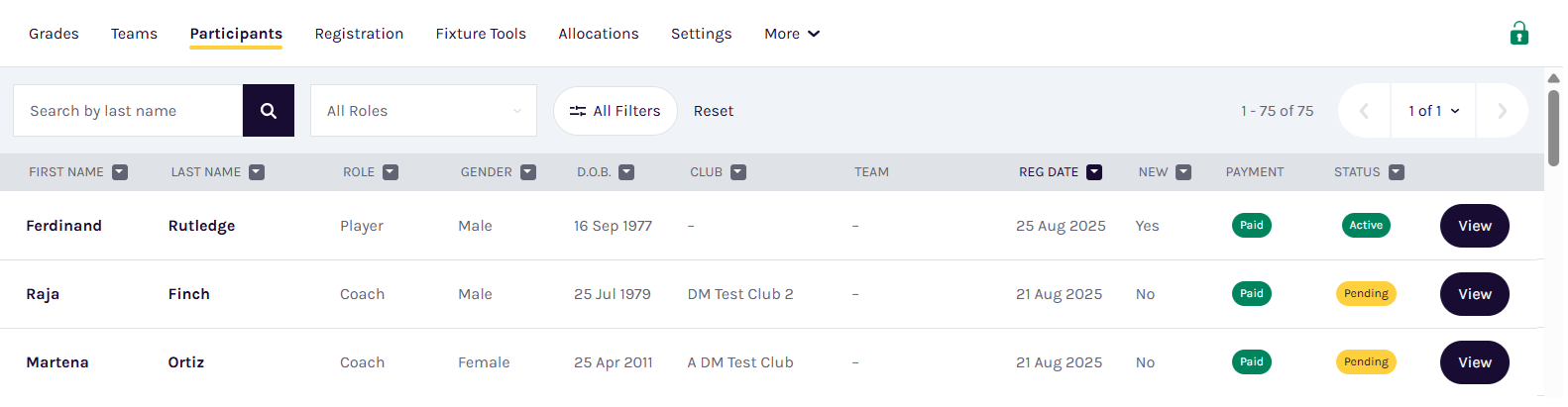Toggle sorting on the Last Name column
The image size is (1568, 407).
pyautogui.click(x=257, y=172)
